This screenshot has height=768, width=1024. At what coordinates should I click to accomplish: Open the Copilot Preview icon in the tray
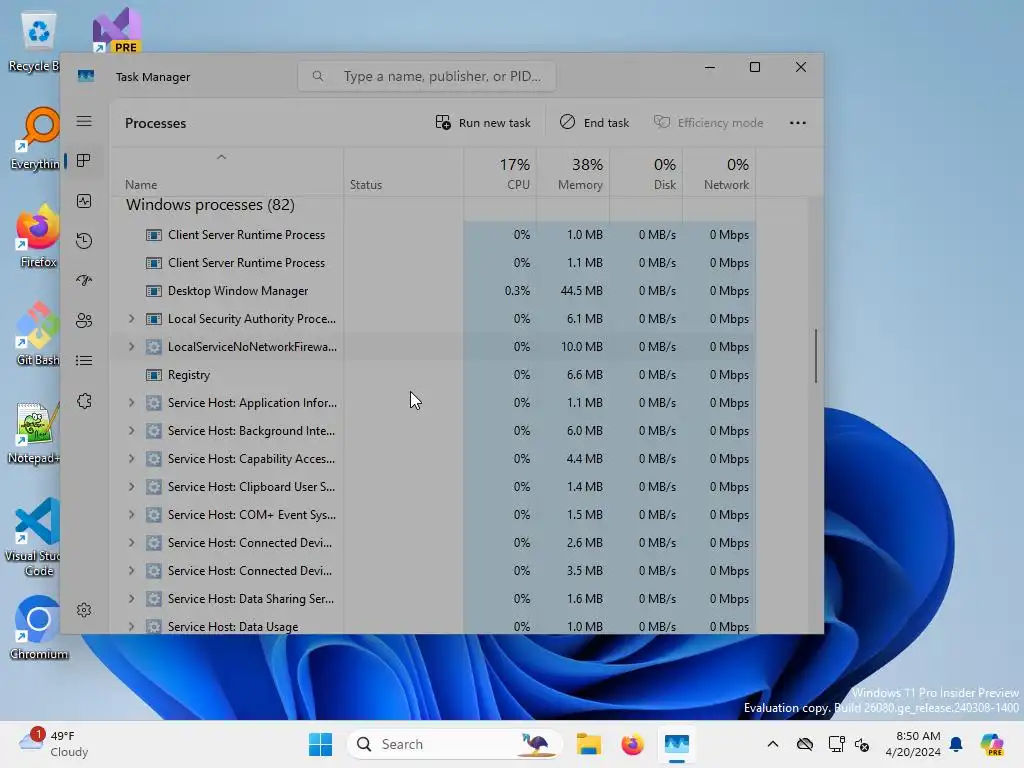pyautogui.click(x=992, y=744)
